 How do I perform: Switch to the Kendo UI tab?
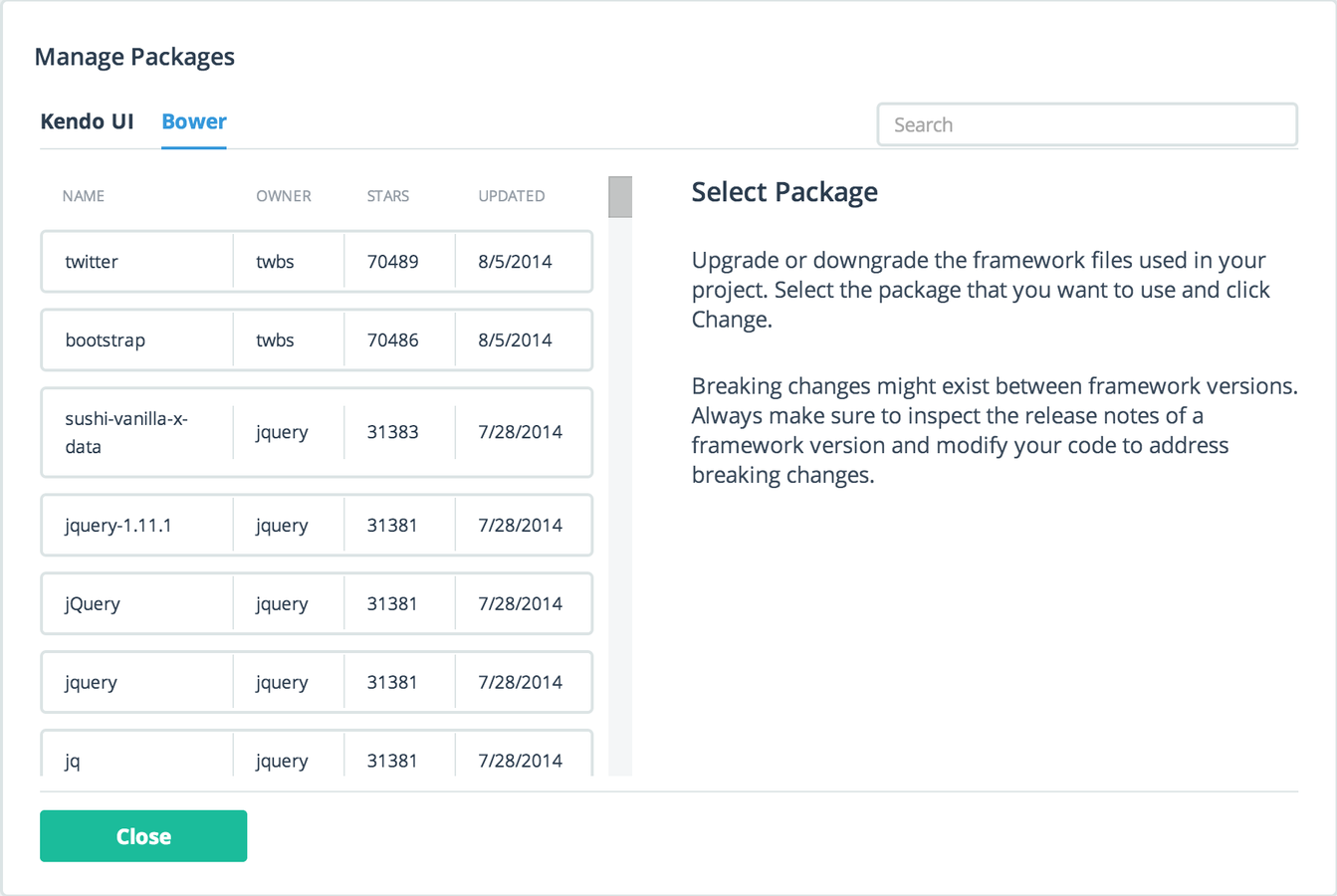tap(87, 121)
